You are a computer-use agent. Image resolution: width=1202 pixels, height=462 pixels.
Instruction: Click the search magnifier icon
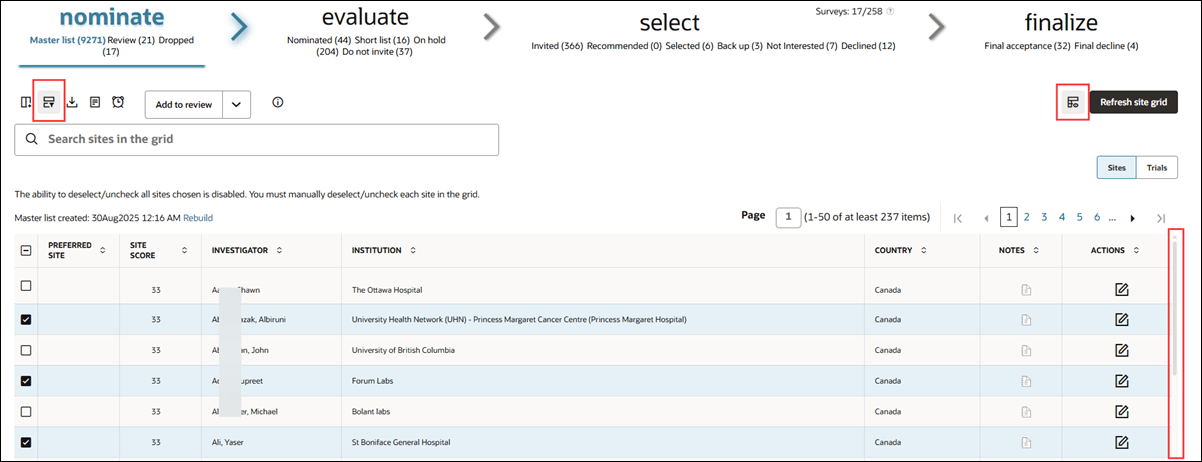coord(31,139)
